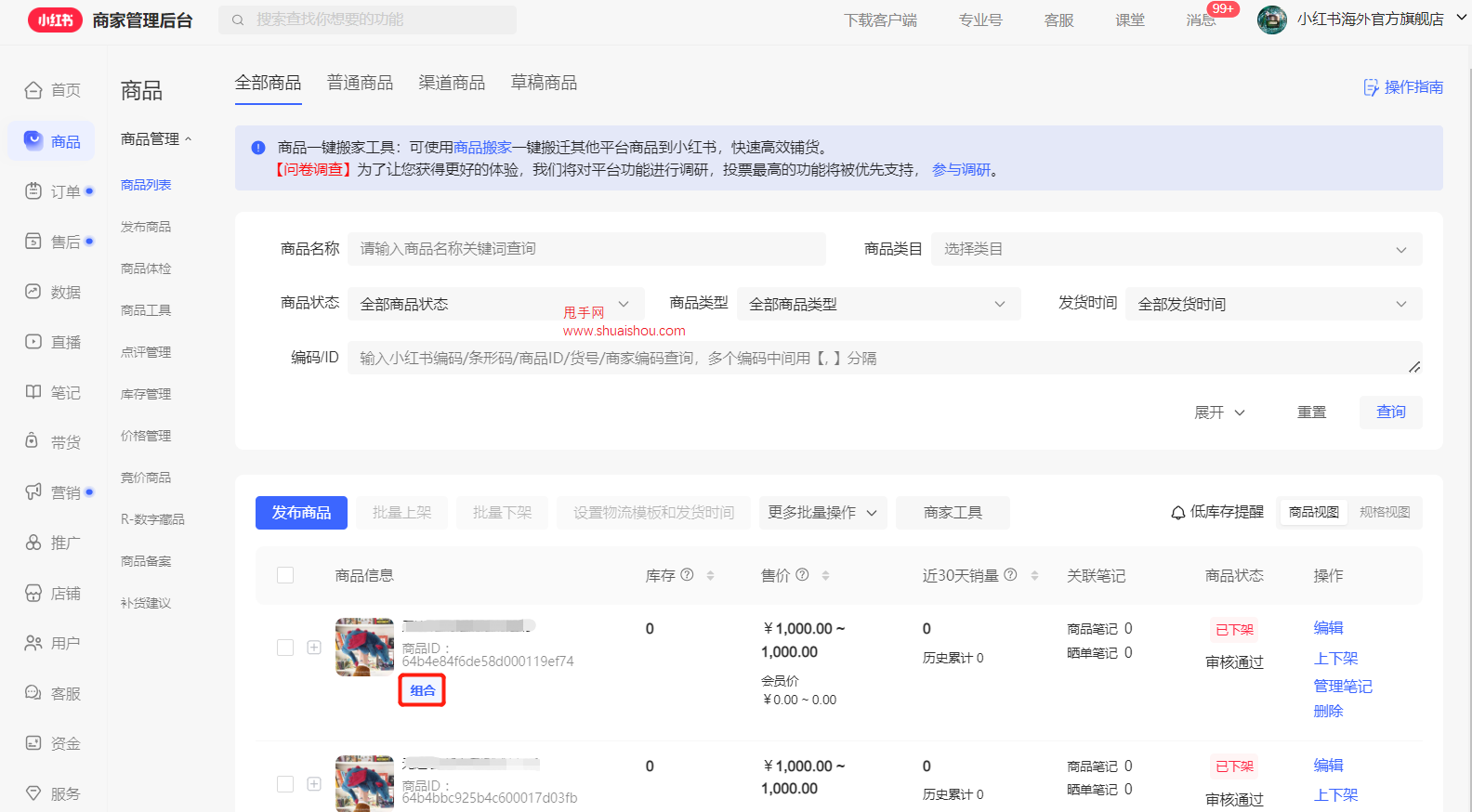
Task: Switch to 渠道商品 tab
Action: click(x=452, y=83)
